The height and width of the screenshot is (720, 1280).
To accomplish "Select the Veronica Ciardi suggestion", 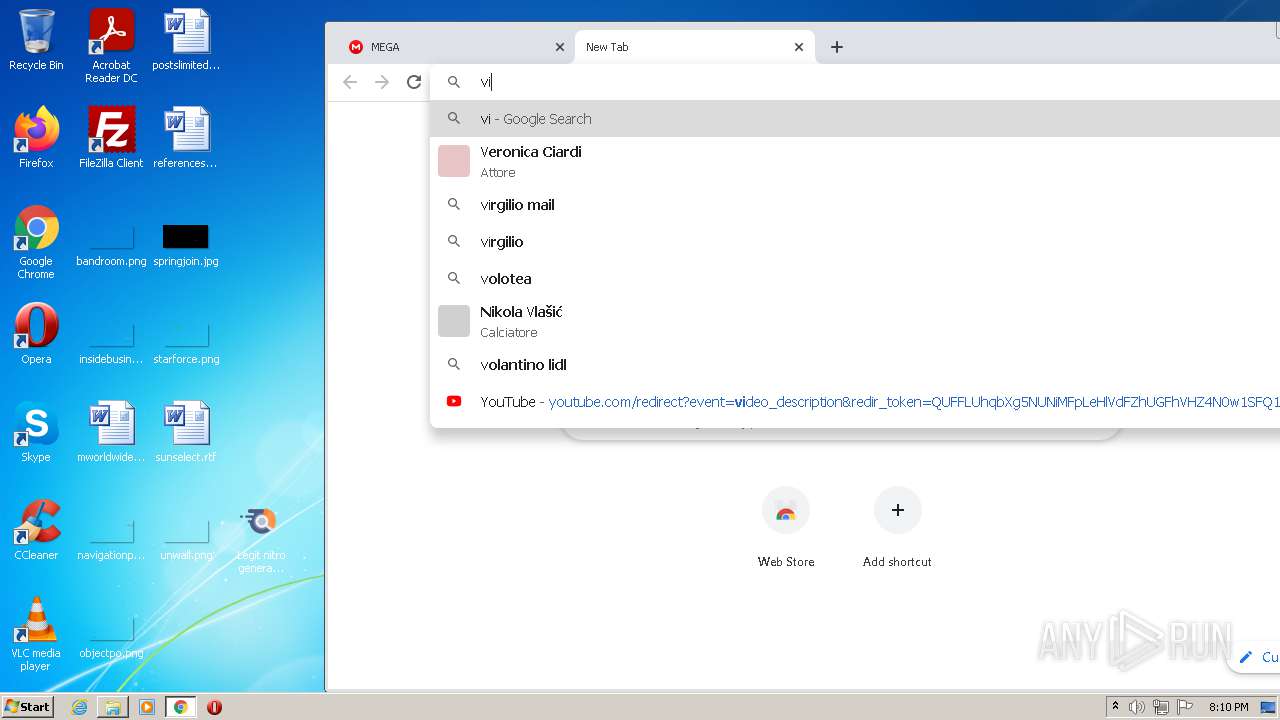I will (855, 161).
